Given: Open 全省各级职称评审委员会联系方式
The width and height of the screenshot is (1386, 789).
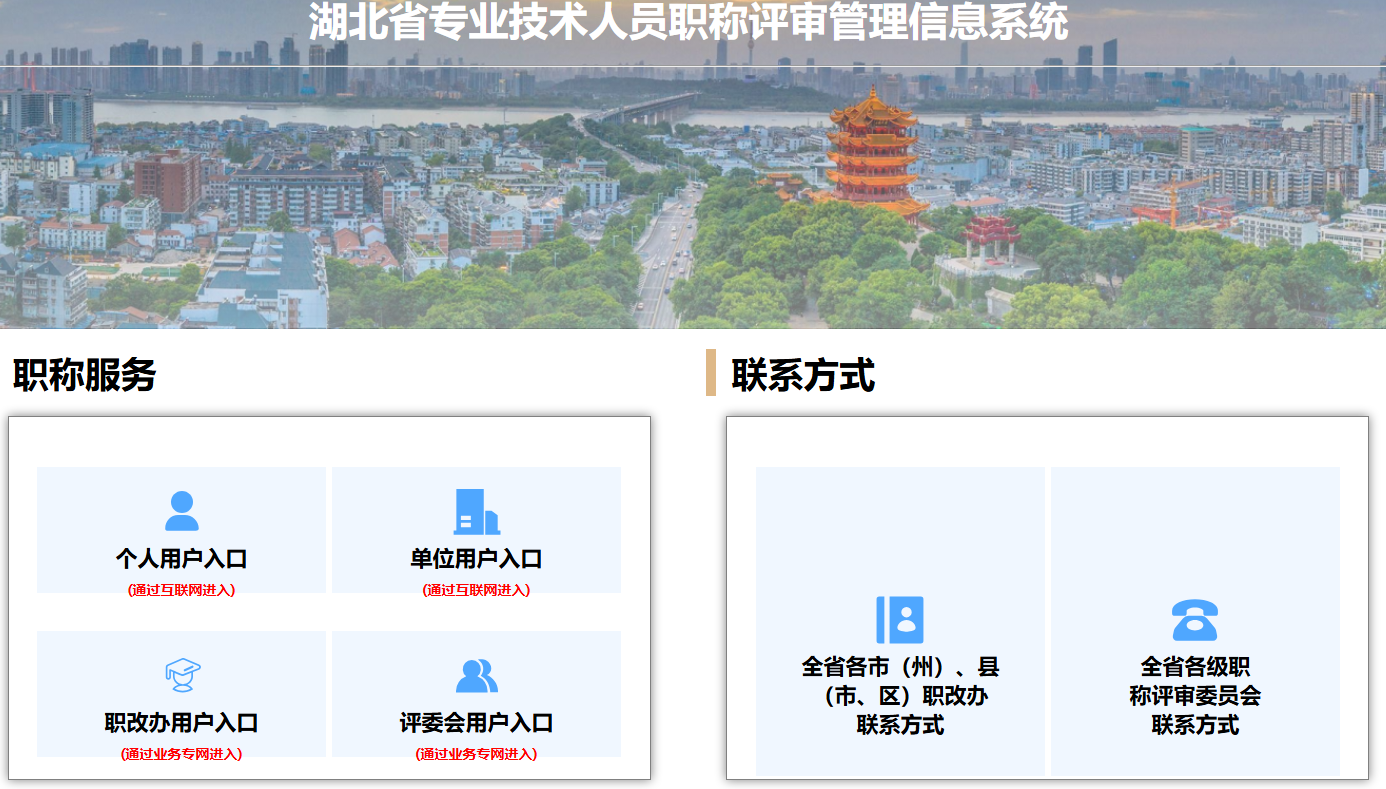Looking at the screenshot, I should (x=1195, y=696).
